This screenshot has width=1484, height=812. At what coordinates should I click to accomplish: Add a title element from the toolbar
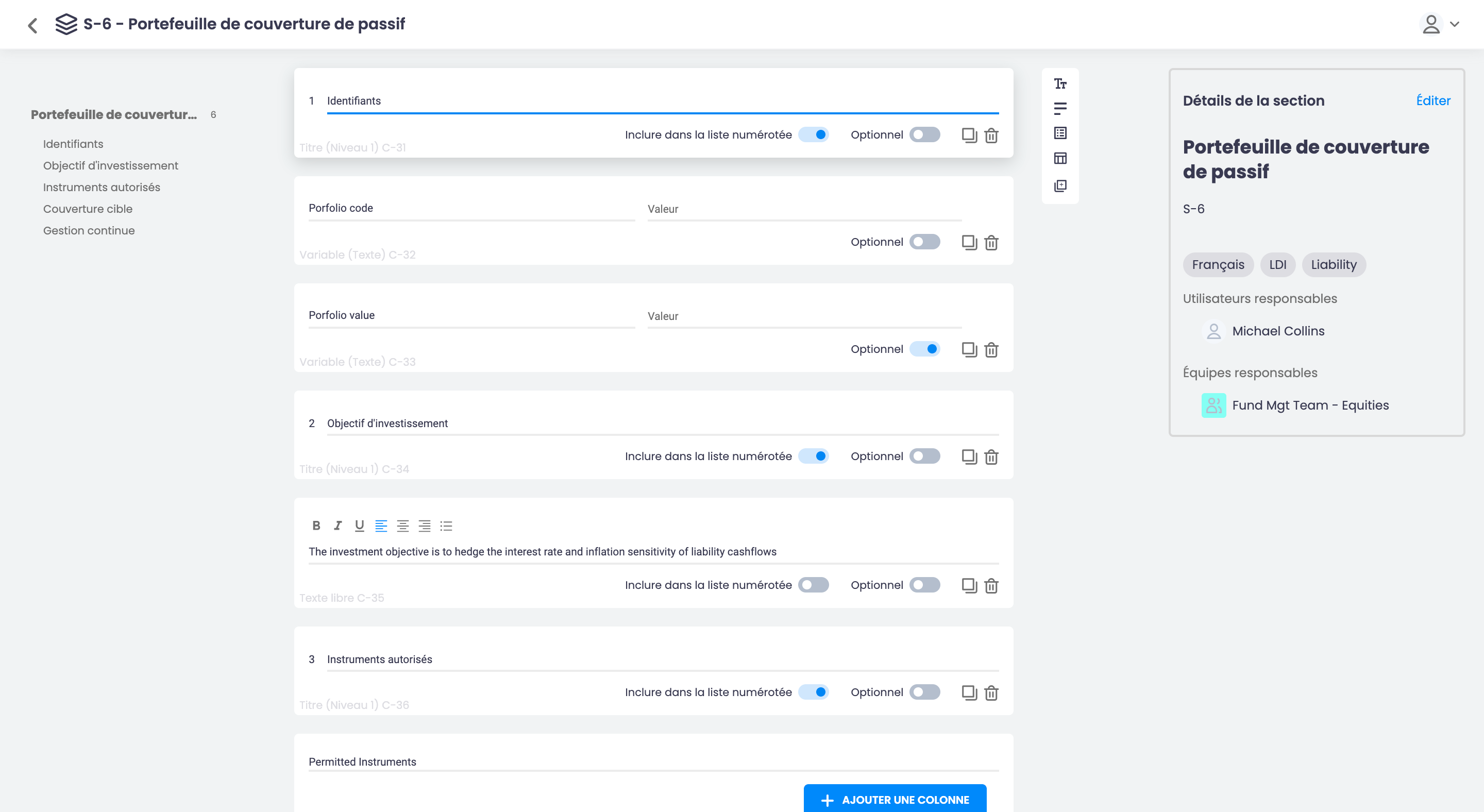1060,84
